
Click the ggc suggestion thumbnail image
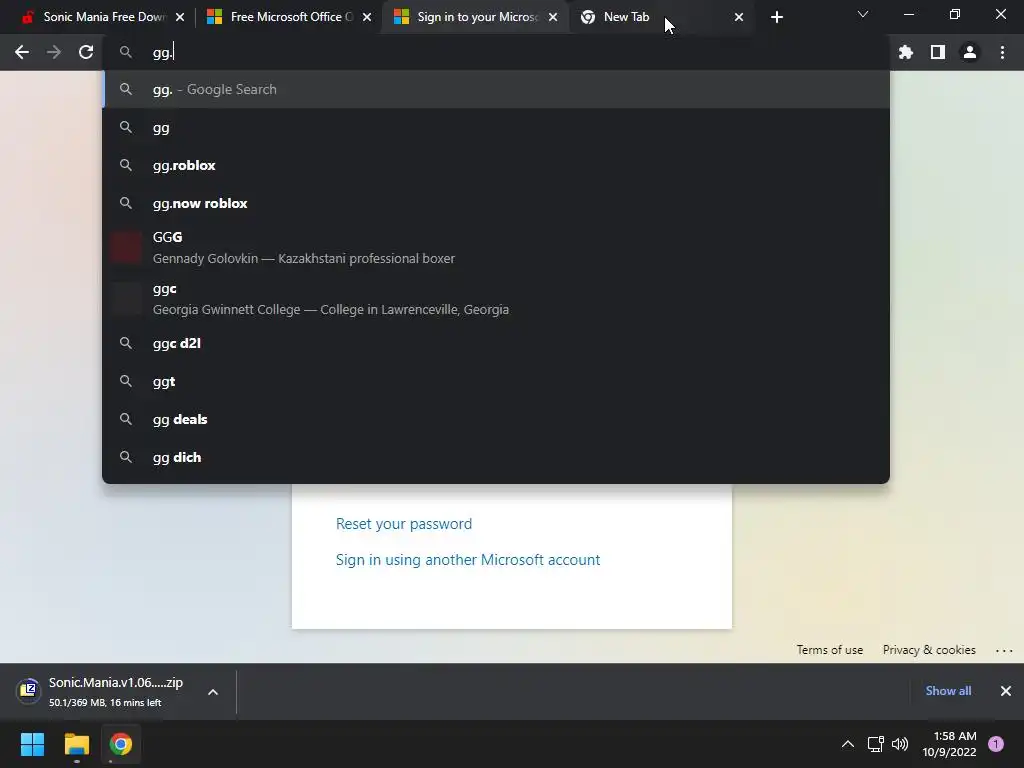point(126,298)
